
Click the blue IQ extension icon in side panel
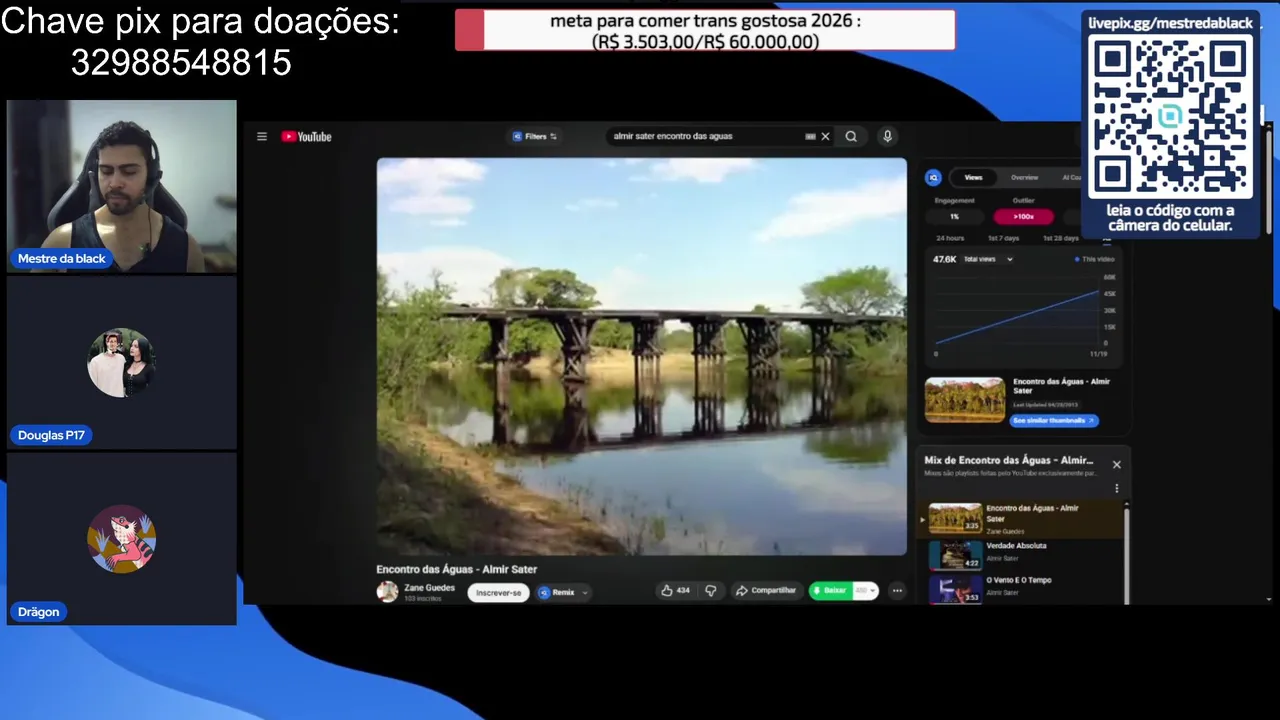tap(933, 177)
